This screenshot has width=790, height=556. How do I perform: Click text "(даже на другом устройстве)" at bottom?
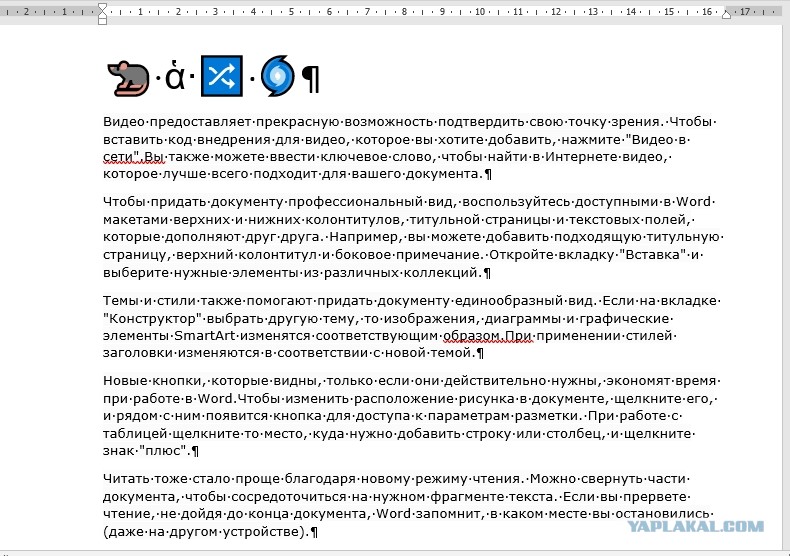click(x=206, y=532)
